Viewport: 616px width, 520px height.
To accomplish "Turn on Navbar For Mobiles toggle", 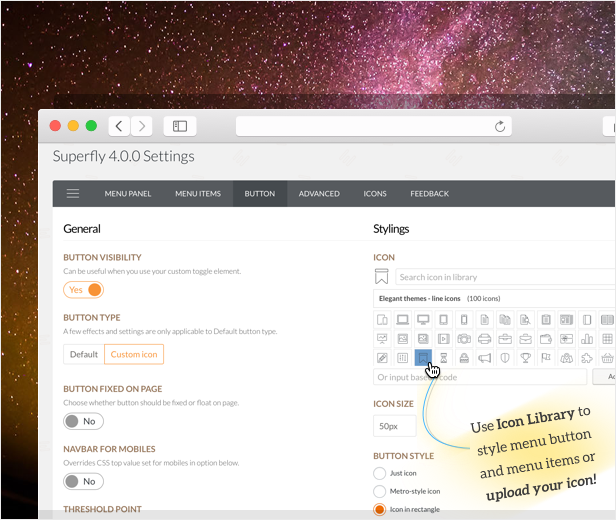I will pos(84,481).
